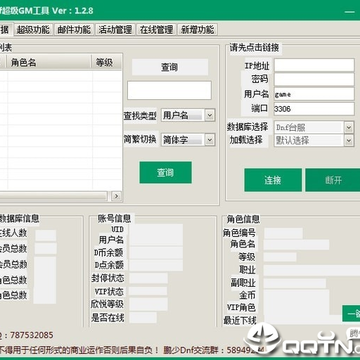Click the green 查询 button
The image size is (360, 360).
(166, 172)
